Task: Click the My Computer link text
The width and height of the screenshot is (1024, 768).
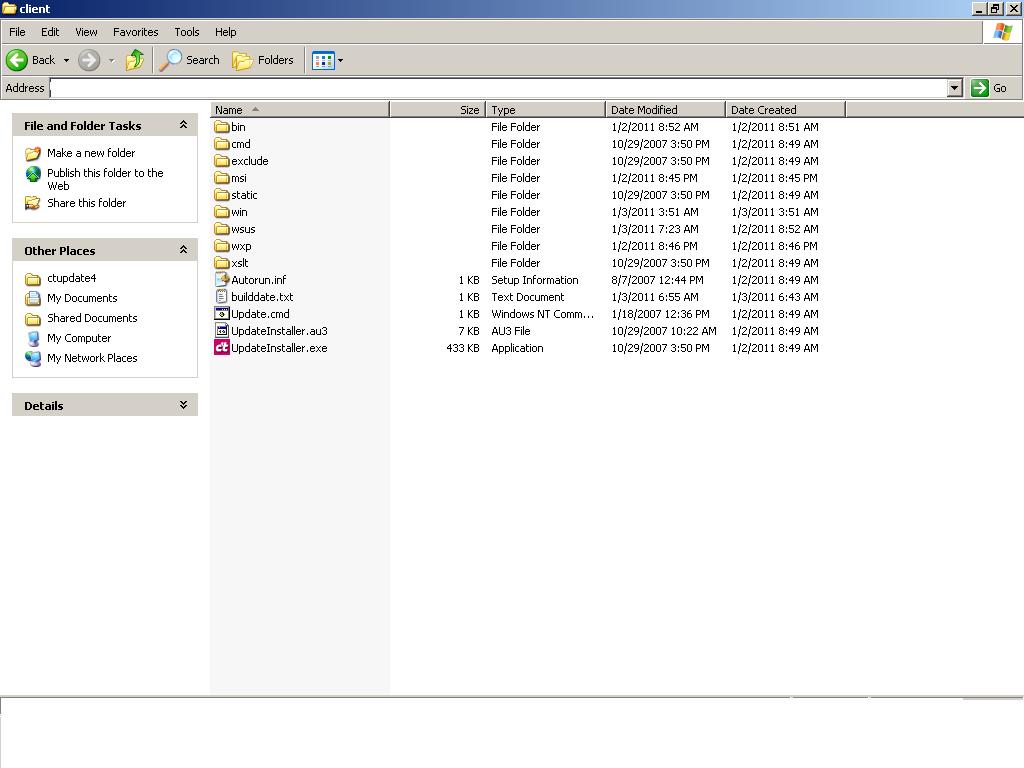Action: tap(79, 338)
